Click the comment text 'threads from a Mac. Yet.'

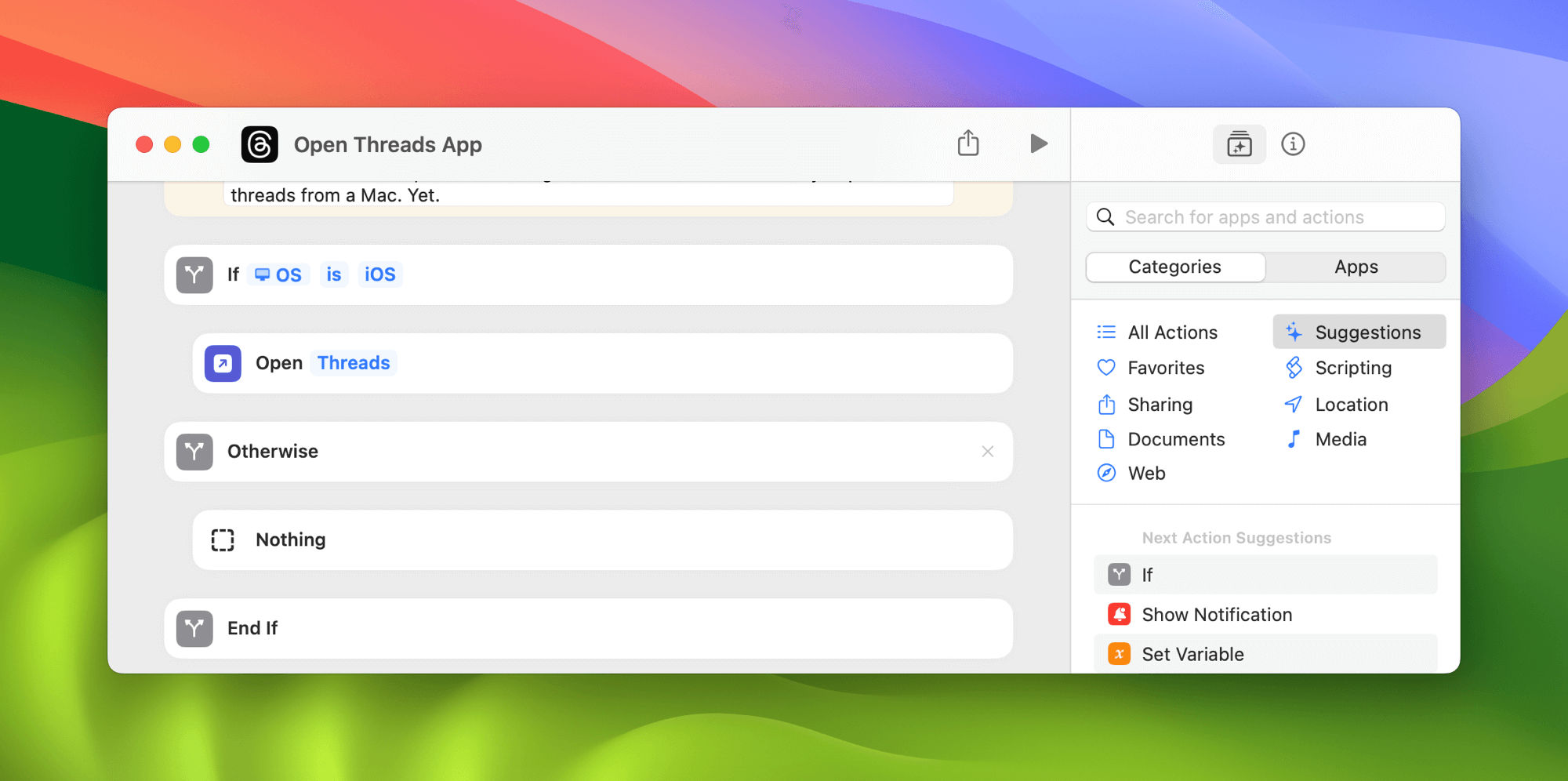click(x=336, y=195)
